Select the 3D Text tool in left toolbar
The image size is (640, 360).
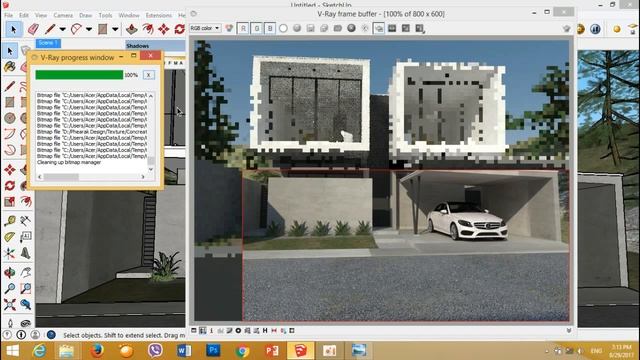25,253
